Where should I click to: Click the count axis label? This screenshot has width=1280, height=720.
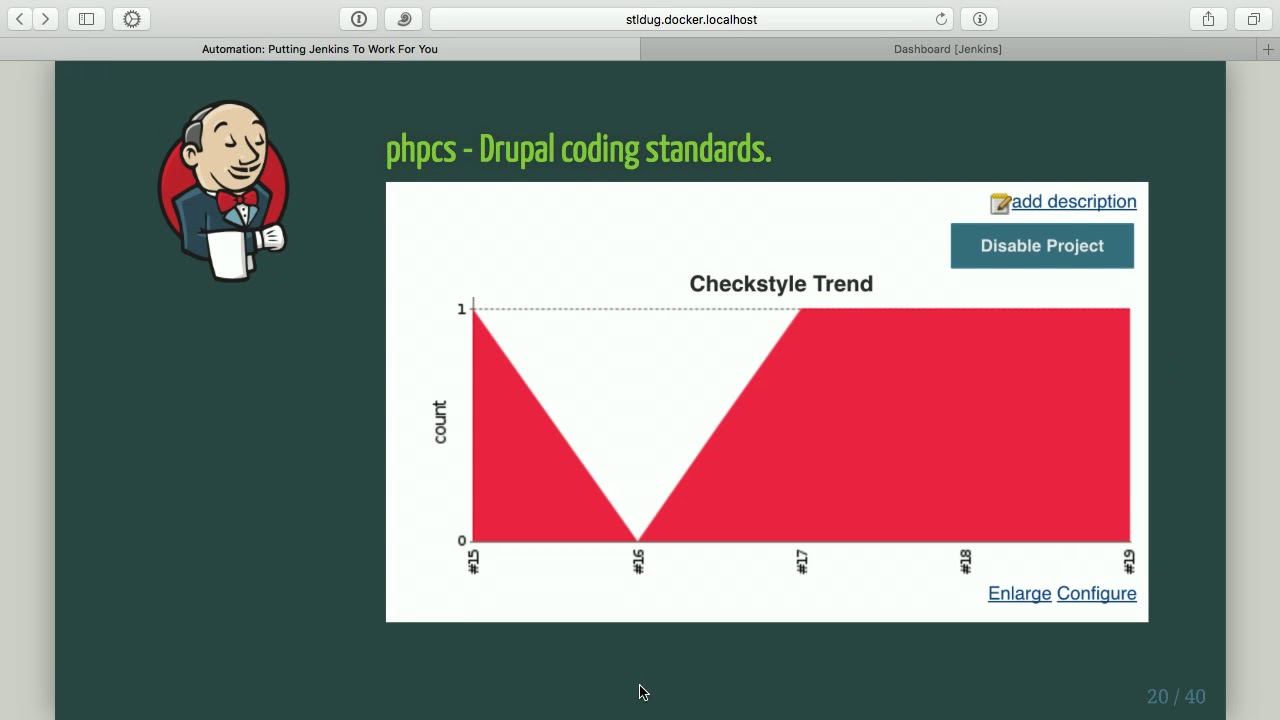tap(439, 422)
